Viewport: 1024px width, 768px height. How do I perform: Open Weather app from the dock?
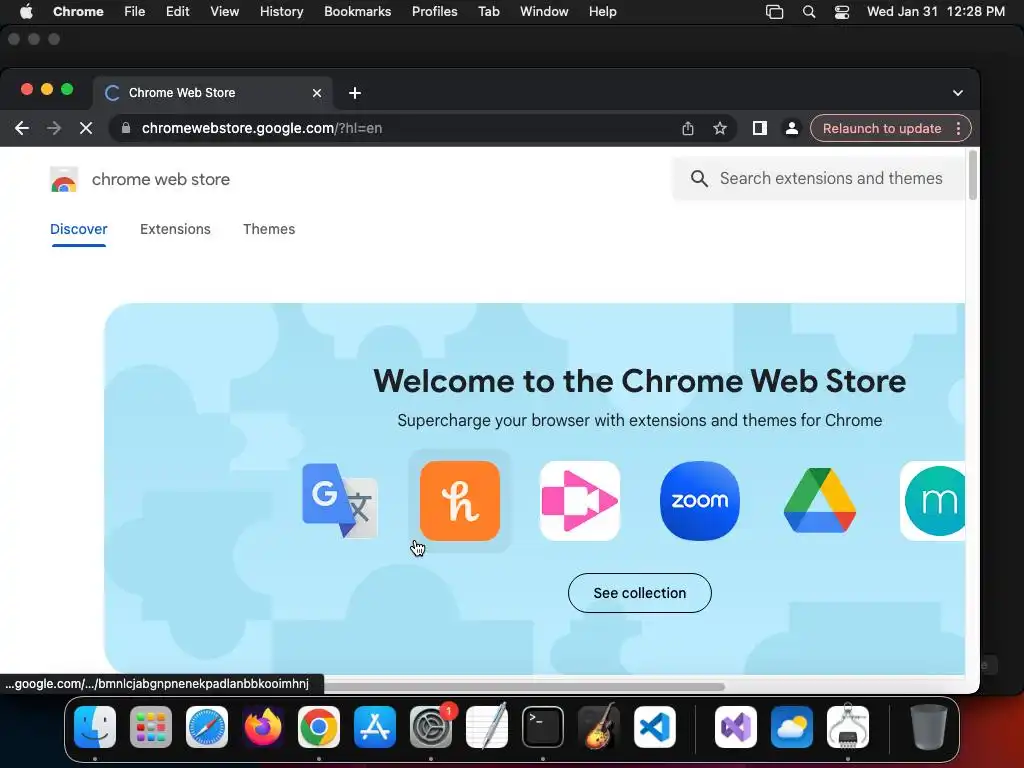pos(792,727)
